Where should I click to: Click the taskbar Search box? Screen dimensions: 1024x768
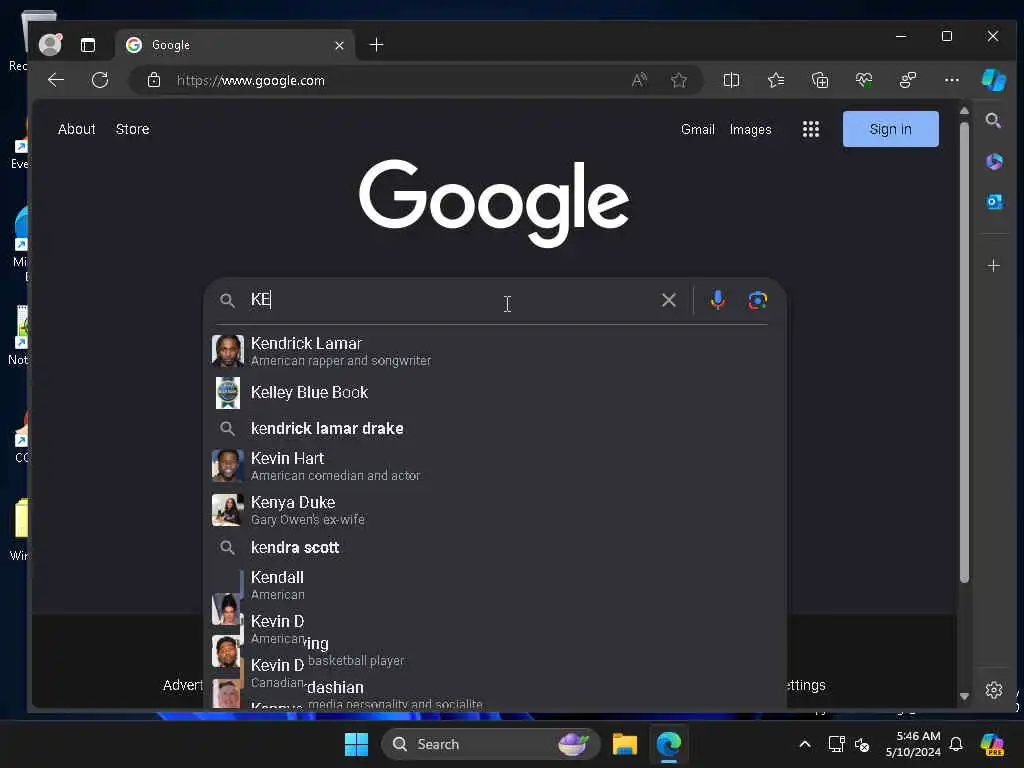(490, 744)
